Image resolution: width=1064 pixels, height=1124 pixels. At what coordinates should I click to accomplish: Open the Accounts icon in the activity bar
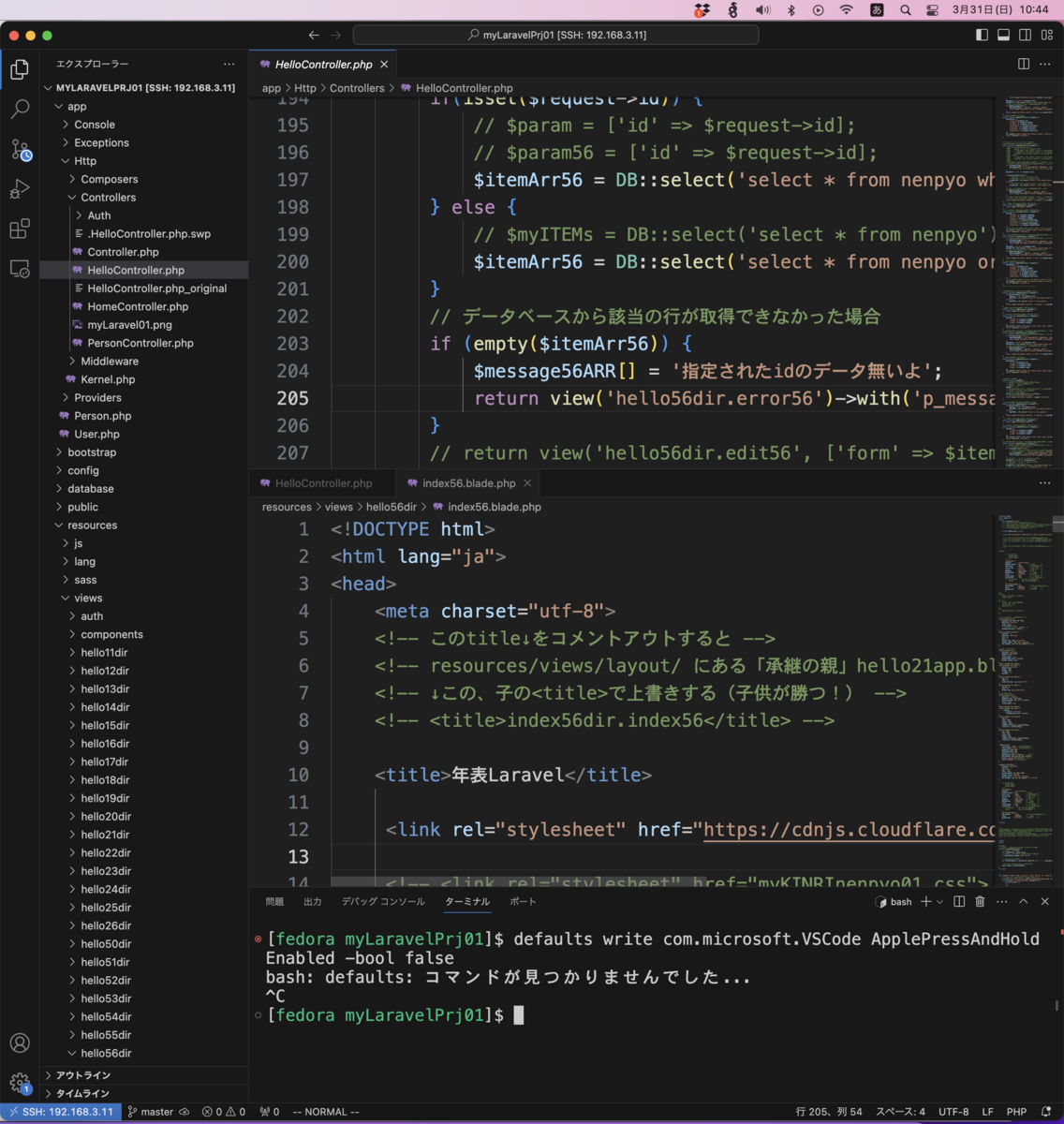[21, 1043]
